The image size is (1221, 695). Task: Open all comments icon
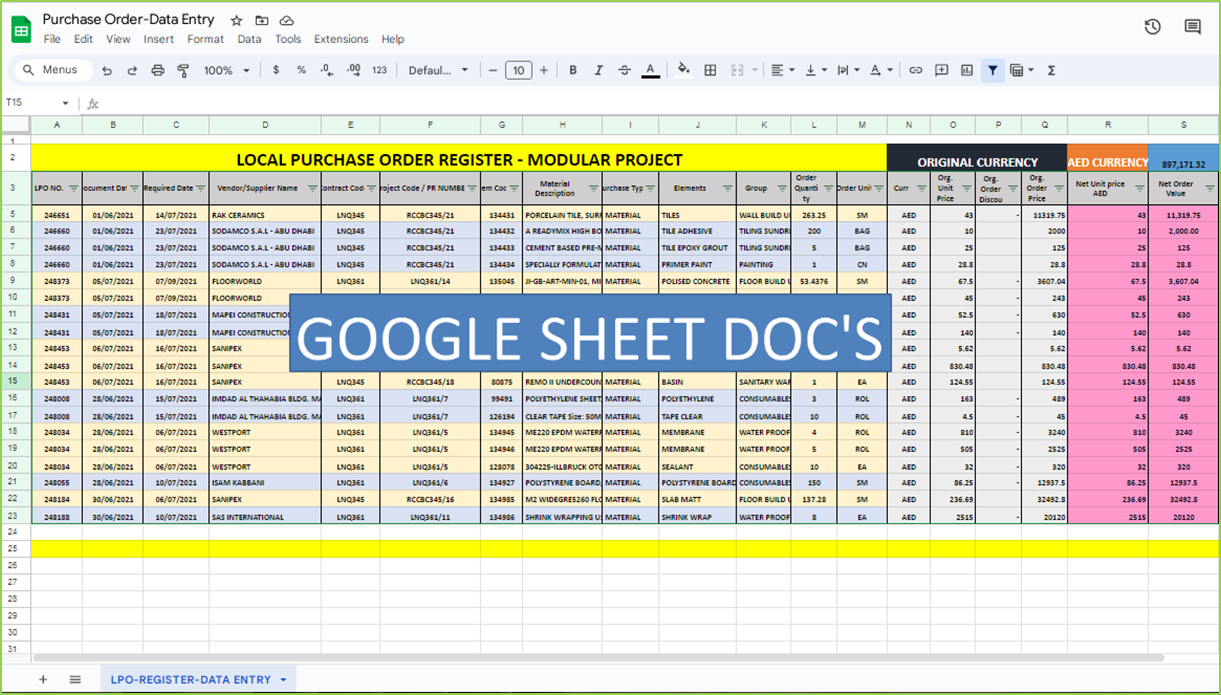(1193, 27)
